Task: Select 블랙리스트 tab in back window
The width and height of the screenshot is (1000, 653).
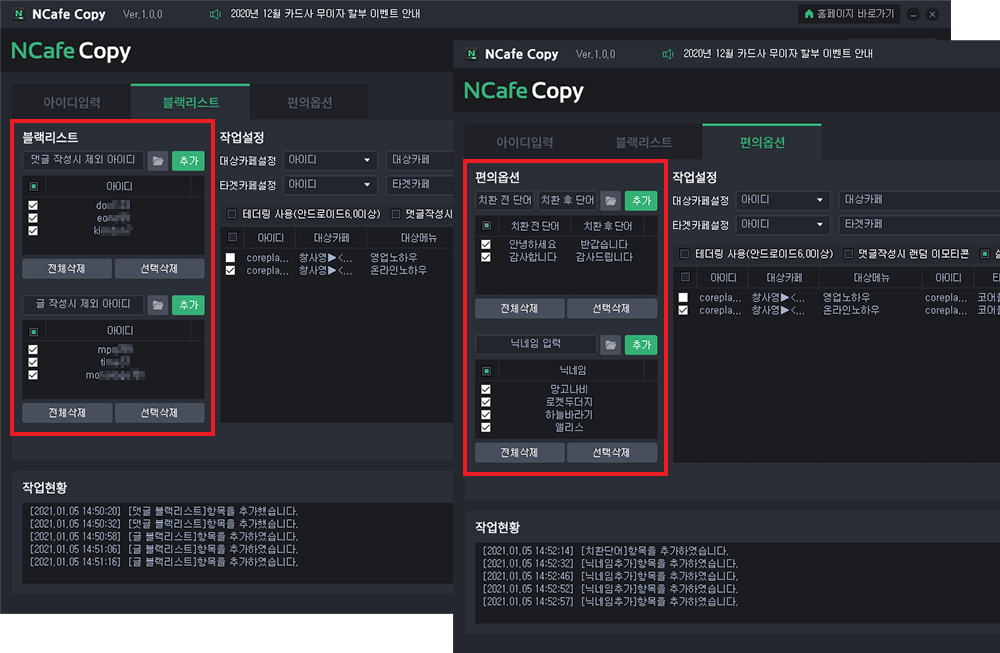Action: (190, 102)
